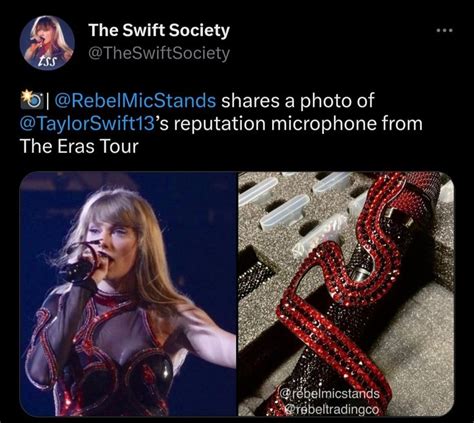Follow the @TaylorSwift13 mention link
Screen dimensions: 474x423
[88, 124]
